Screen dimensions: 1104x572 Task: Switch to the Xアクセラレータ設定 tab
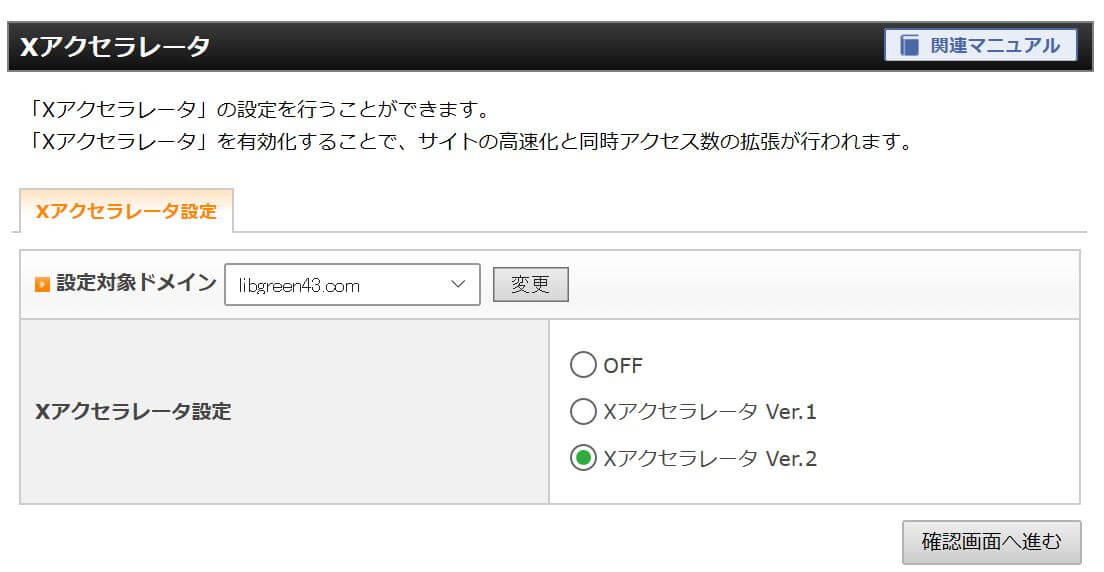126,211
